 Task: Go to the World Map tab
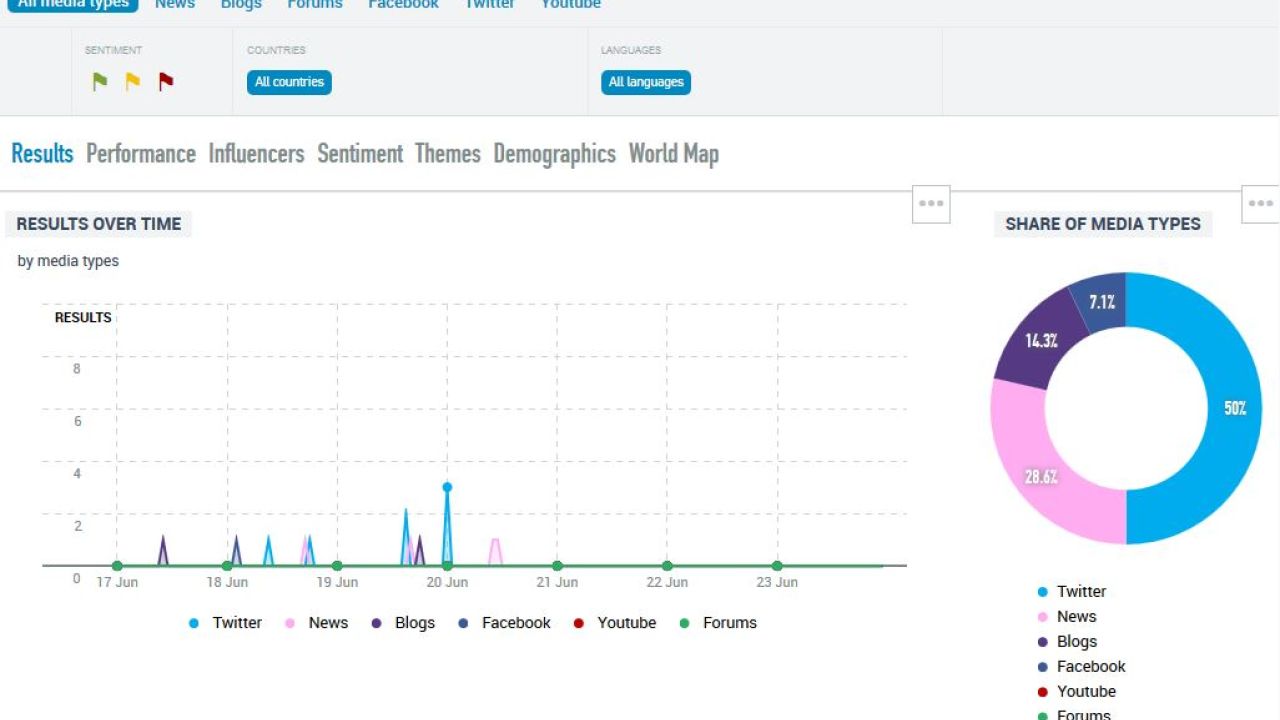click(673, 154)
